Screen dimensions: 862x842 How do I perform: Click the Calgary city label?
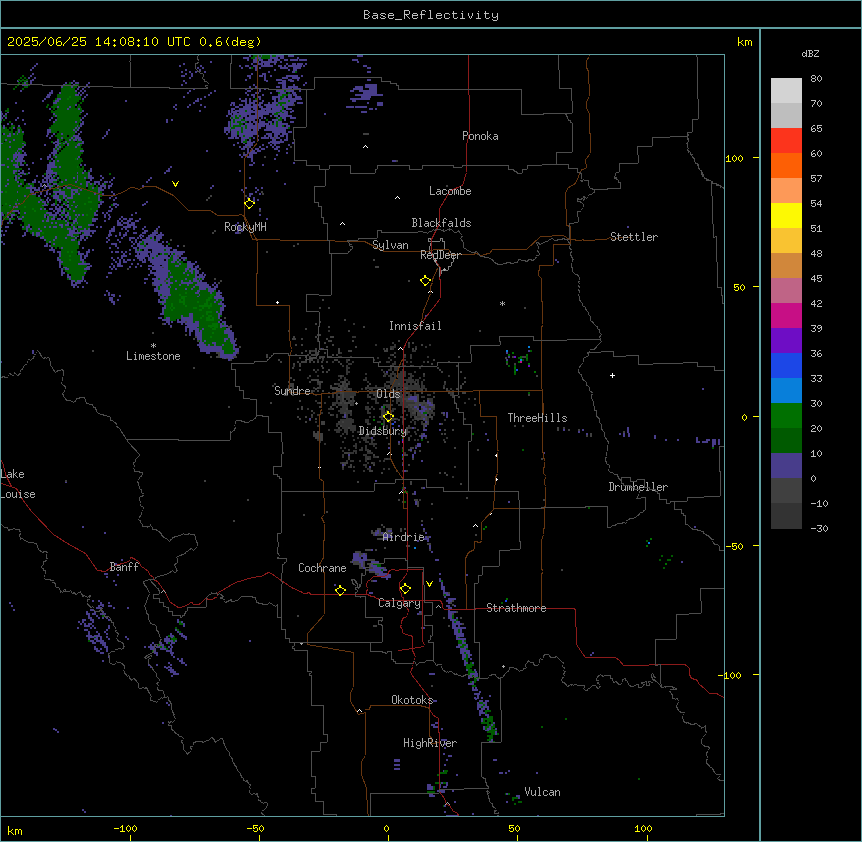pyautogui.click(x=399, y=603)
